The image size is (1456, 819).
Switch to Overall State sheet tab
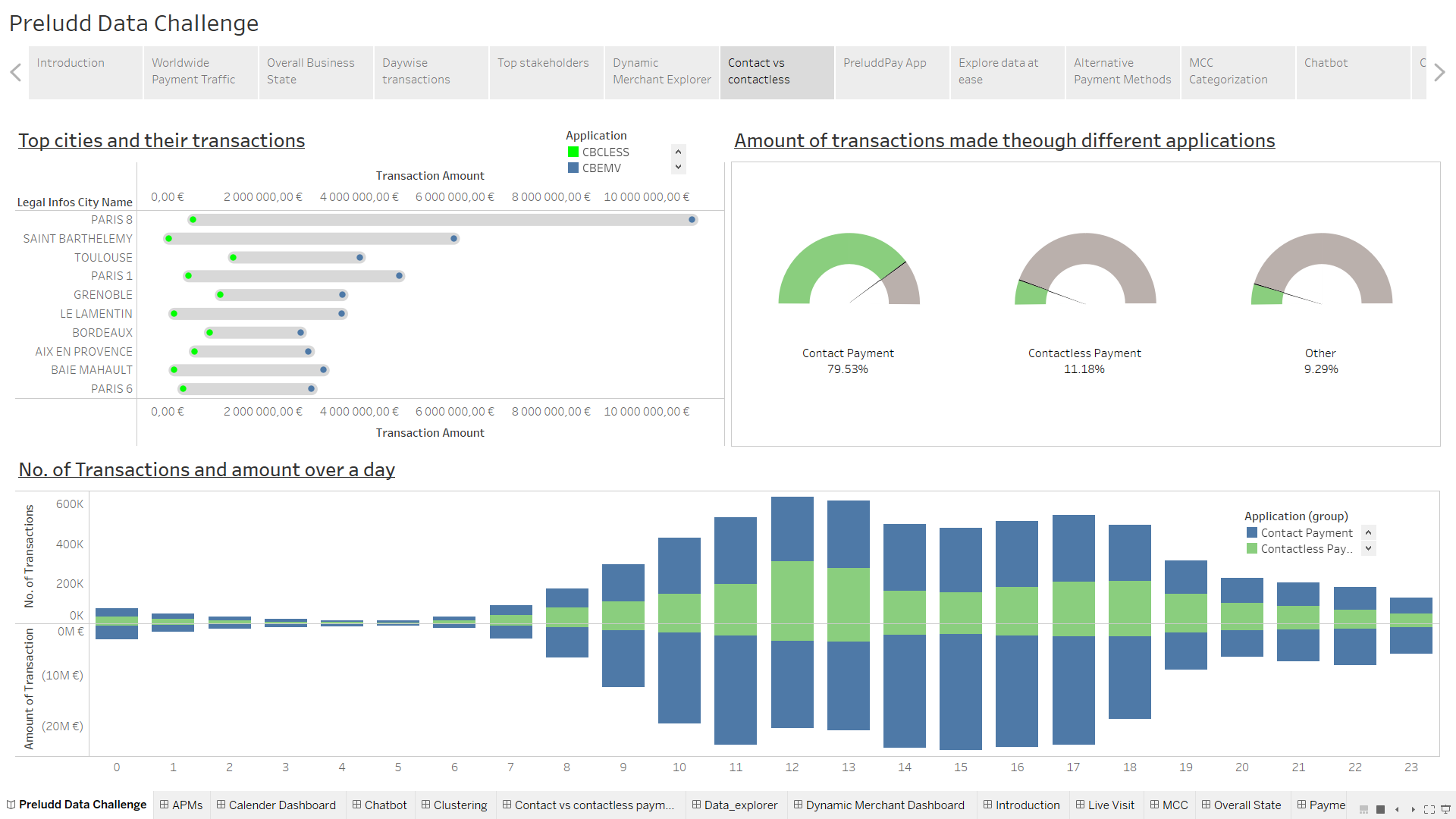(x=1241, y=805)
